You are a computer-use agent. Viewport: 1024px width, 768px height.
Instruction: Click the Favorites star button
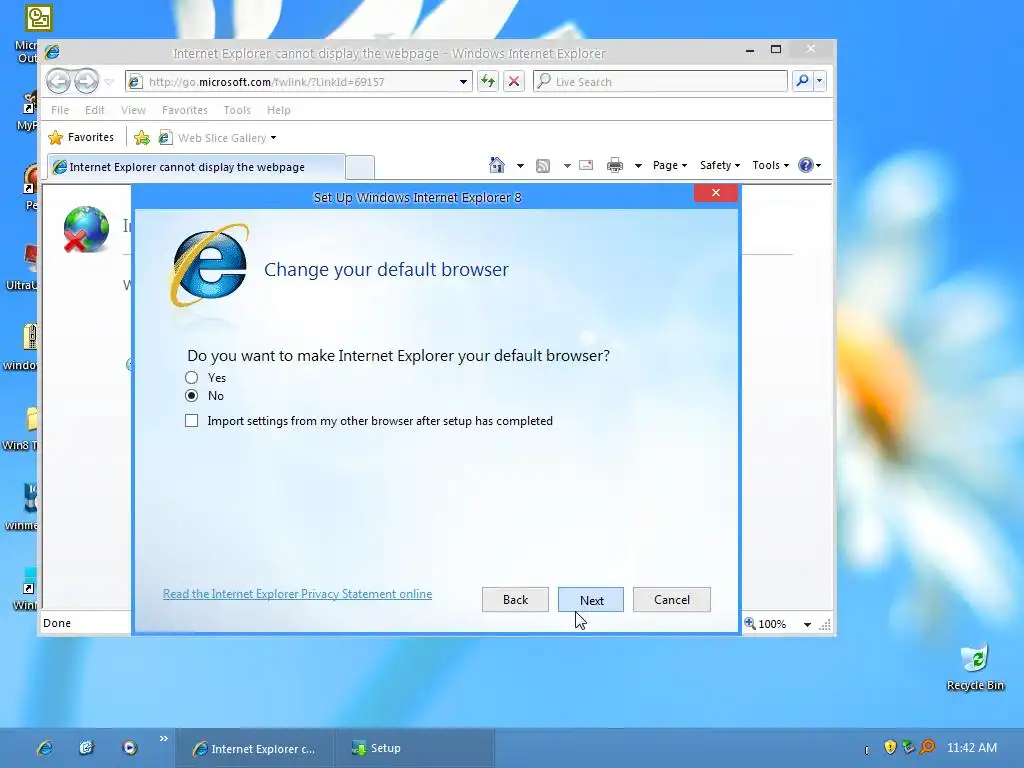tap(82, 137)
